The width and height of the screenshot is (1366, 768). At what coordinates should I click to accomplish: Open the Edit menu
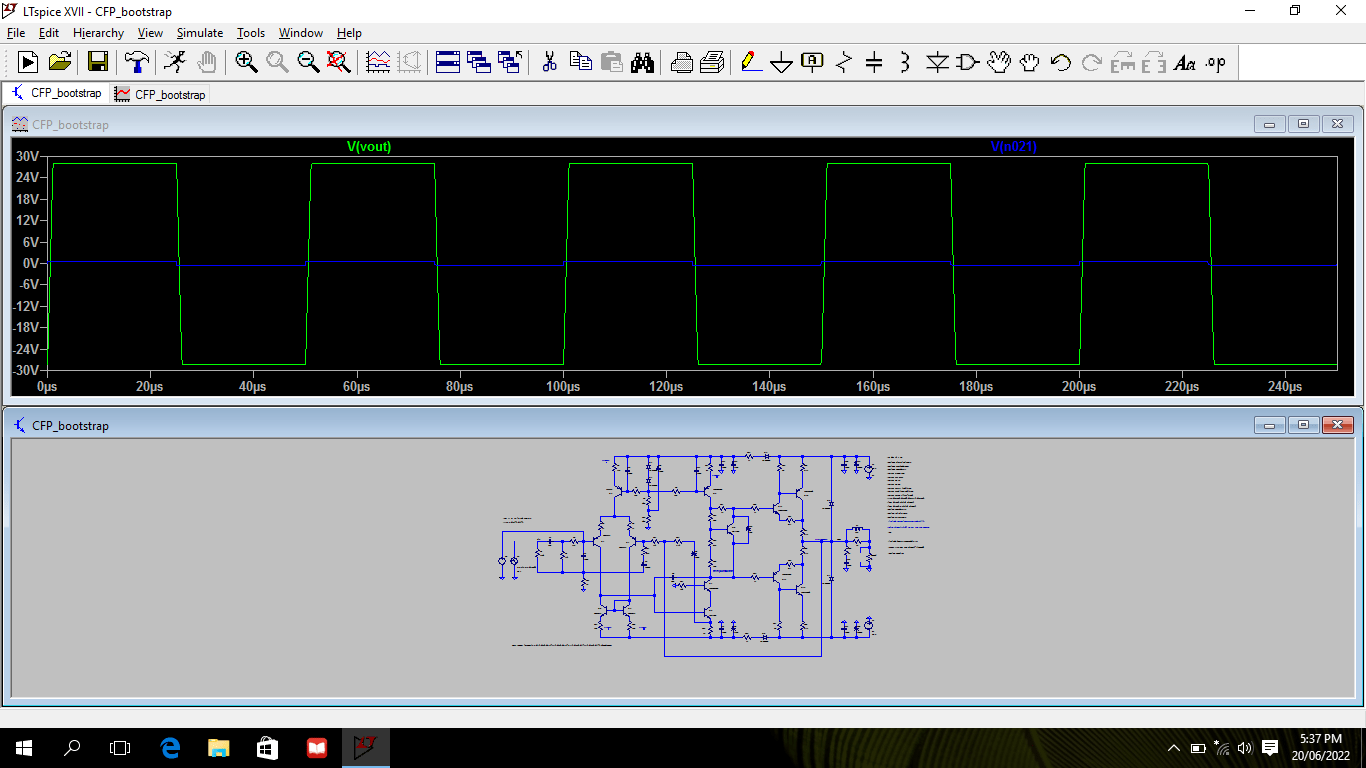click(x=49, y=33)
